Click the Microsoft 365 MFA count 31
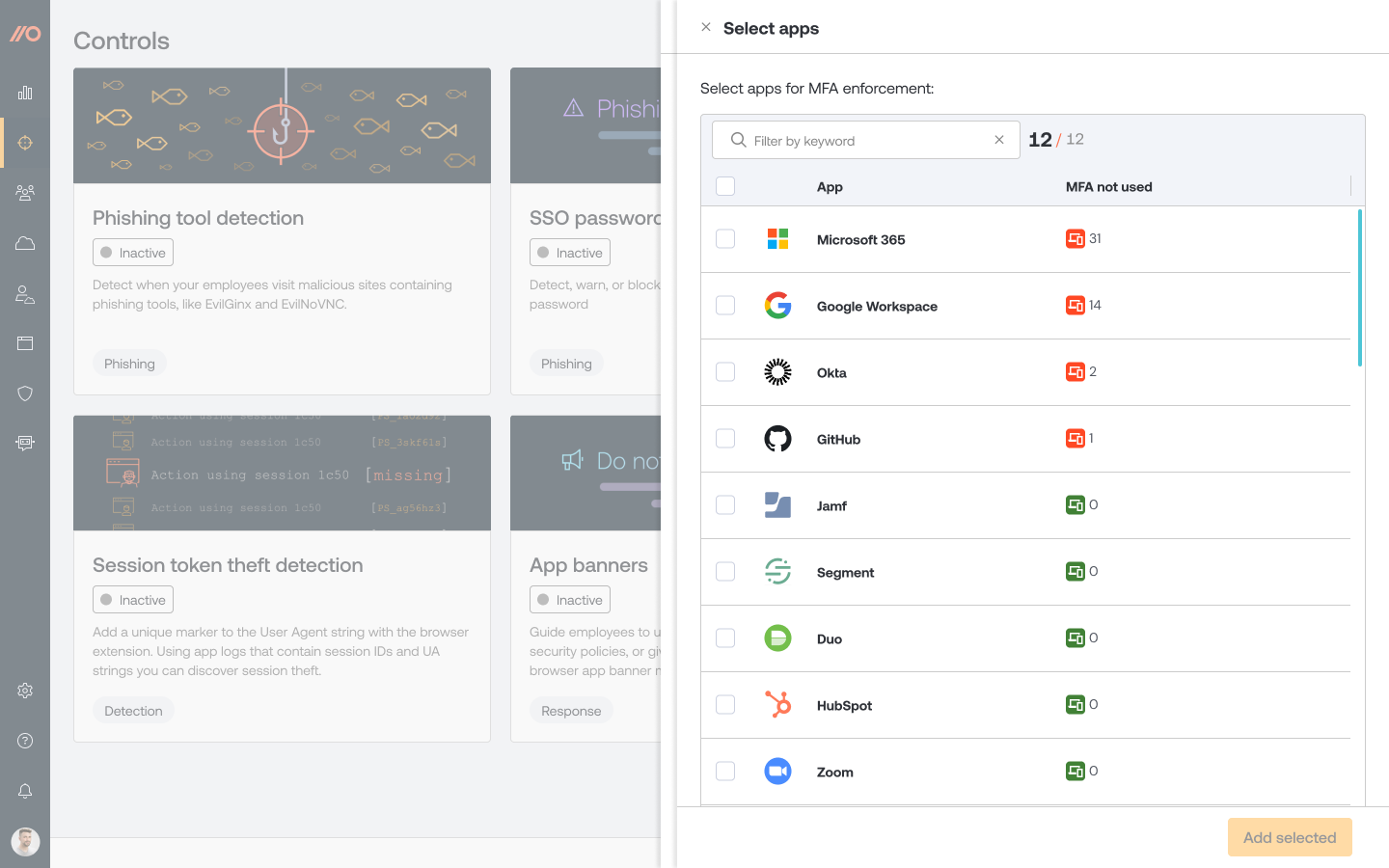 pos(1095,238)
